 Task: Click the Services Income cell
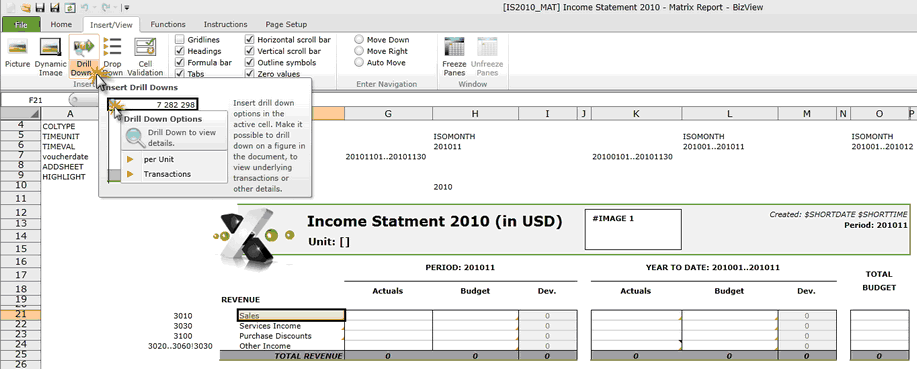[291, 326]
